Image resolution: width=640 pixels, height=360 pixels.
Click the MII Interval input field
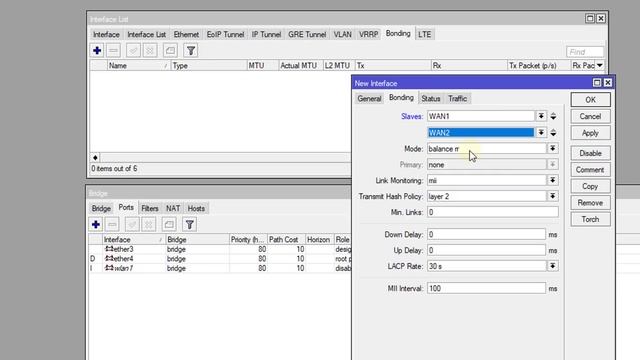(486, 288)
